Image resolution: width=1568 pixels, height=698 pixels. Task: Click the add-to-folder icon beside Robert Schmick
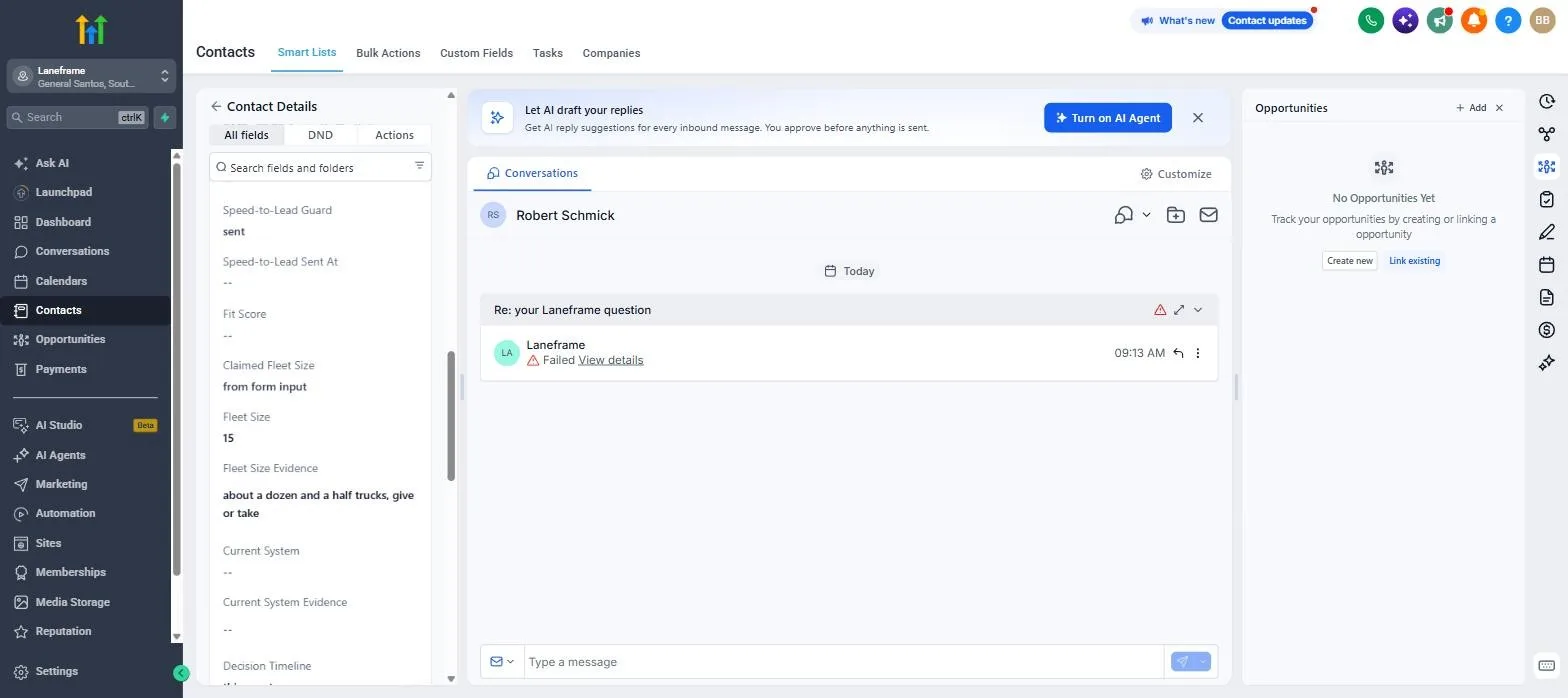(x=1176, y=215)
